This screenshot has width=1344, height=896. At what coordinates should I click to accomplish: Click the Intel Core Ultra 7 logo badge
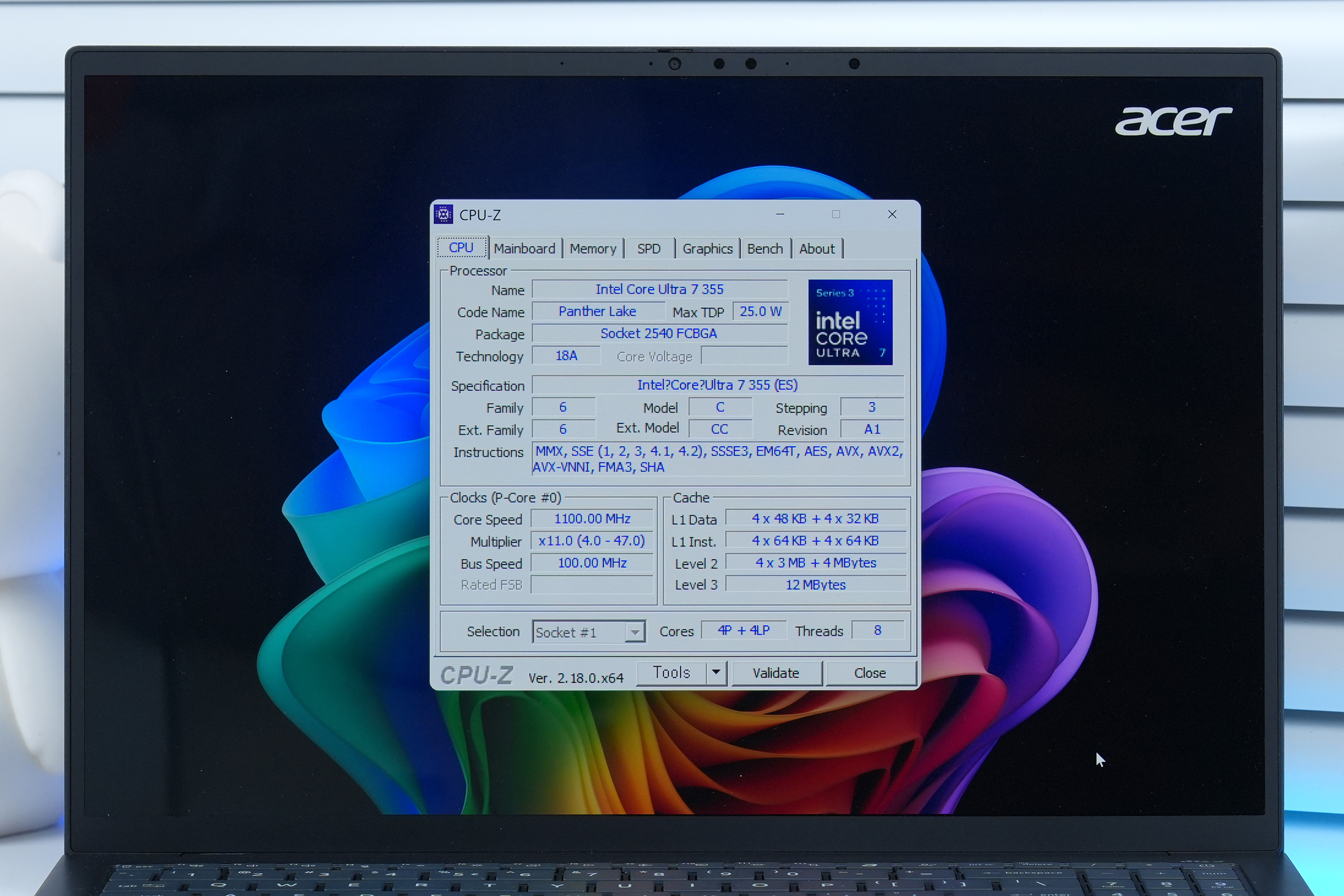pos(850,322)
